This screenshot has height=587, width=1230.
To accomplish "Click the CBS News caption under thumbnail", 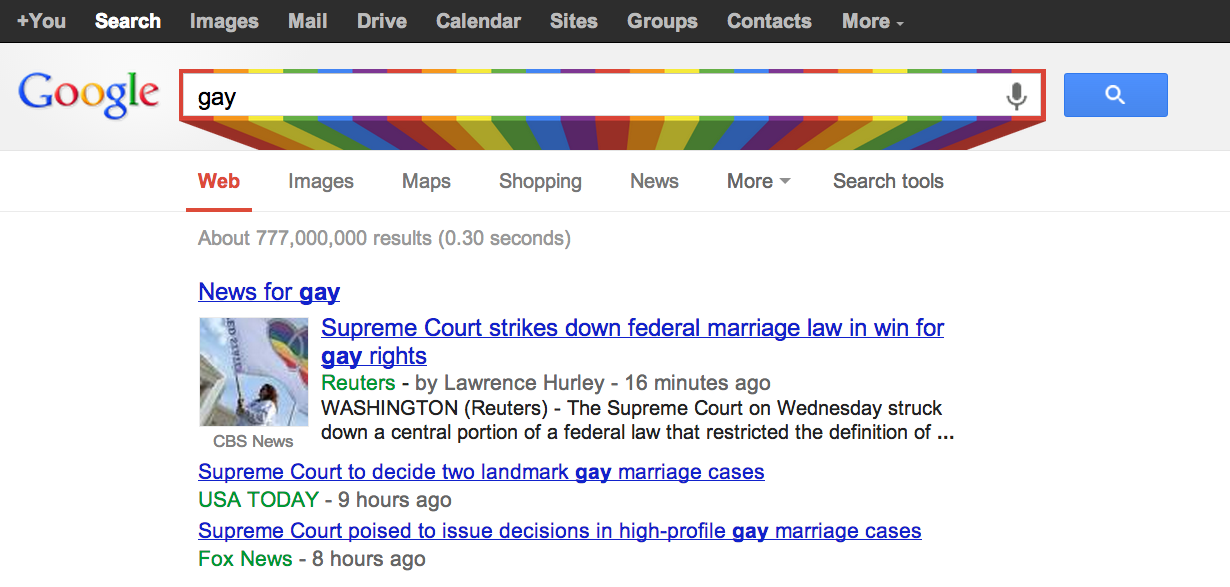I will tap(254, 441).
